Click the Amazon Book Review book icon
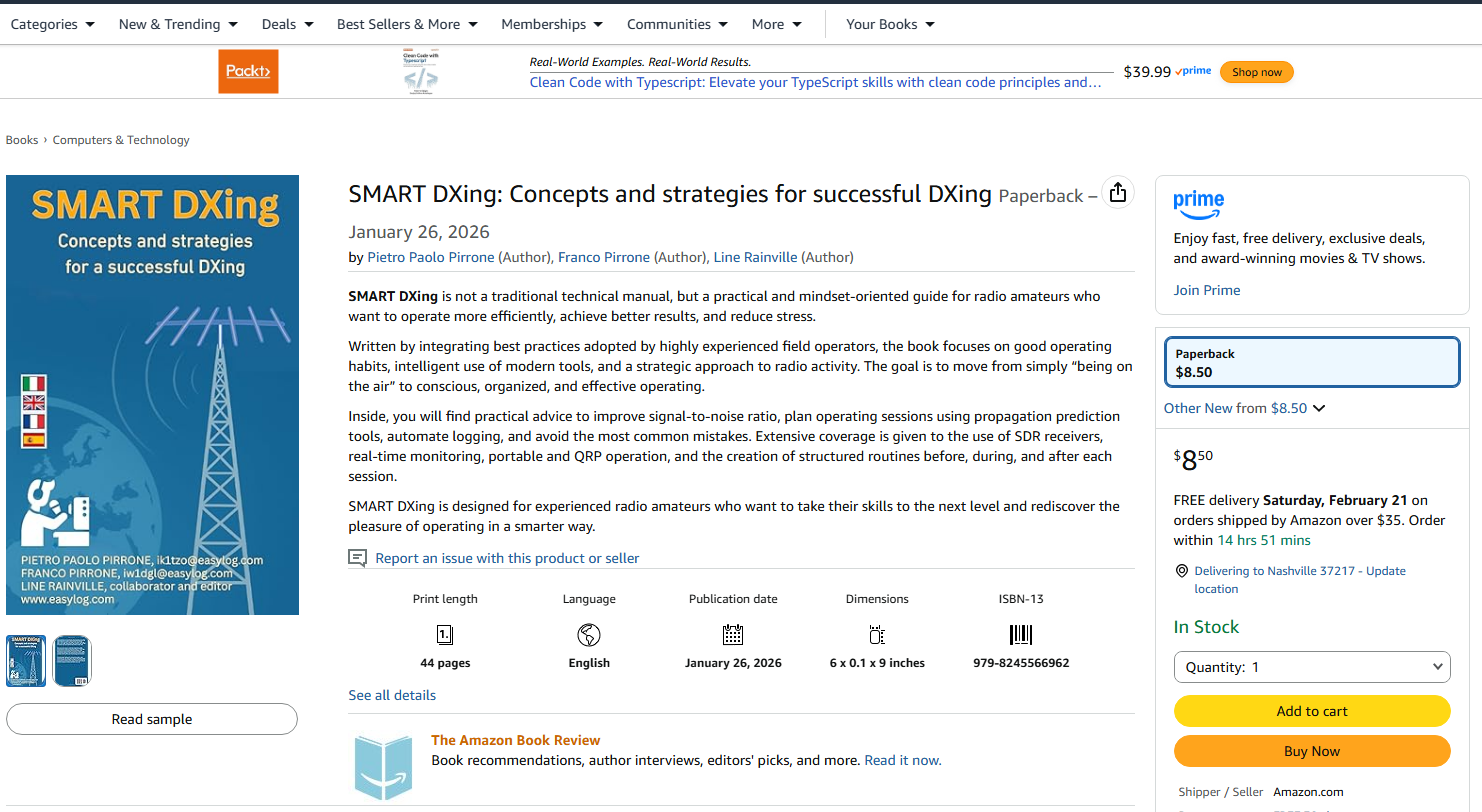1482x812 pixels. click(384, 767)
